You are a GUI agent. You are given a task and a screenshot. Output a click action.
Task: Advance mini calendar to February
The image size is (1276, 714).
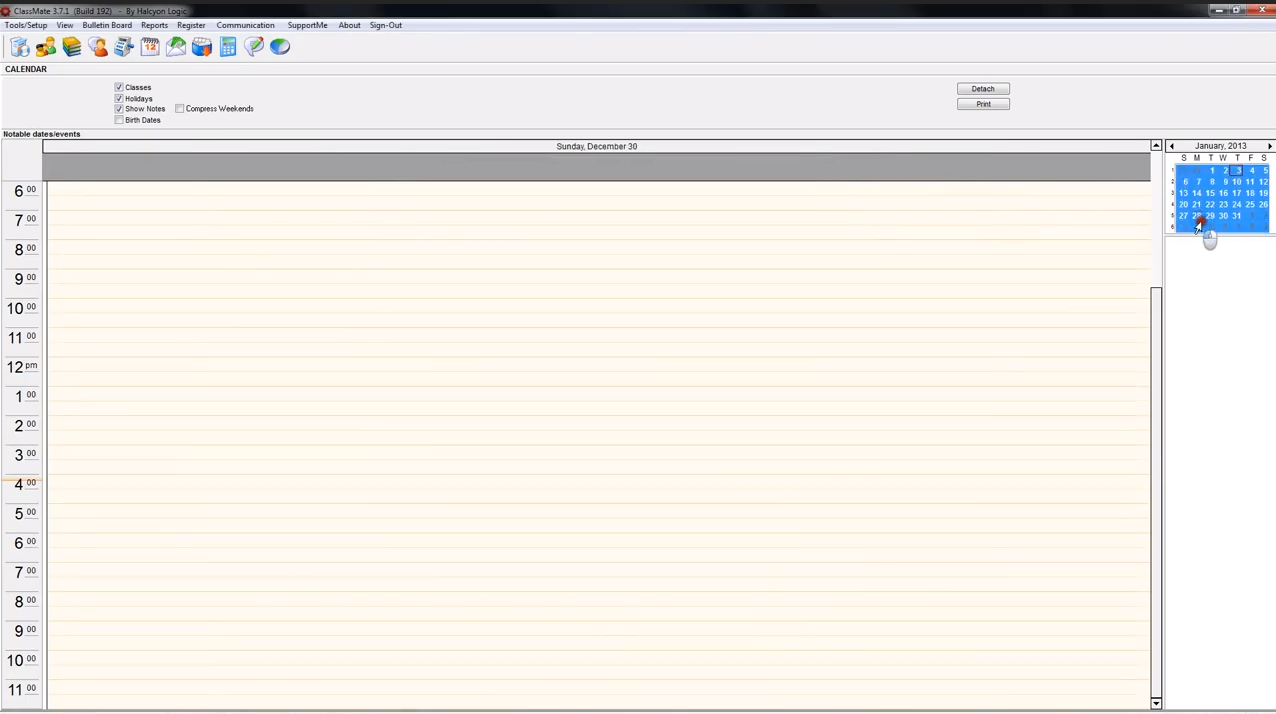pos(1269,146)
